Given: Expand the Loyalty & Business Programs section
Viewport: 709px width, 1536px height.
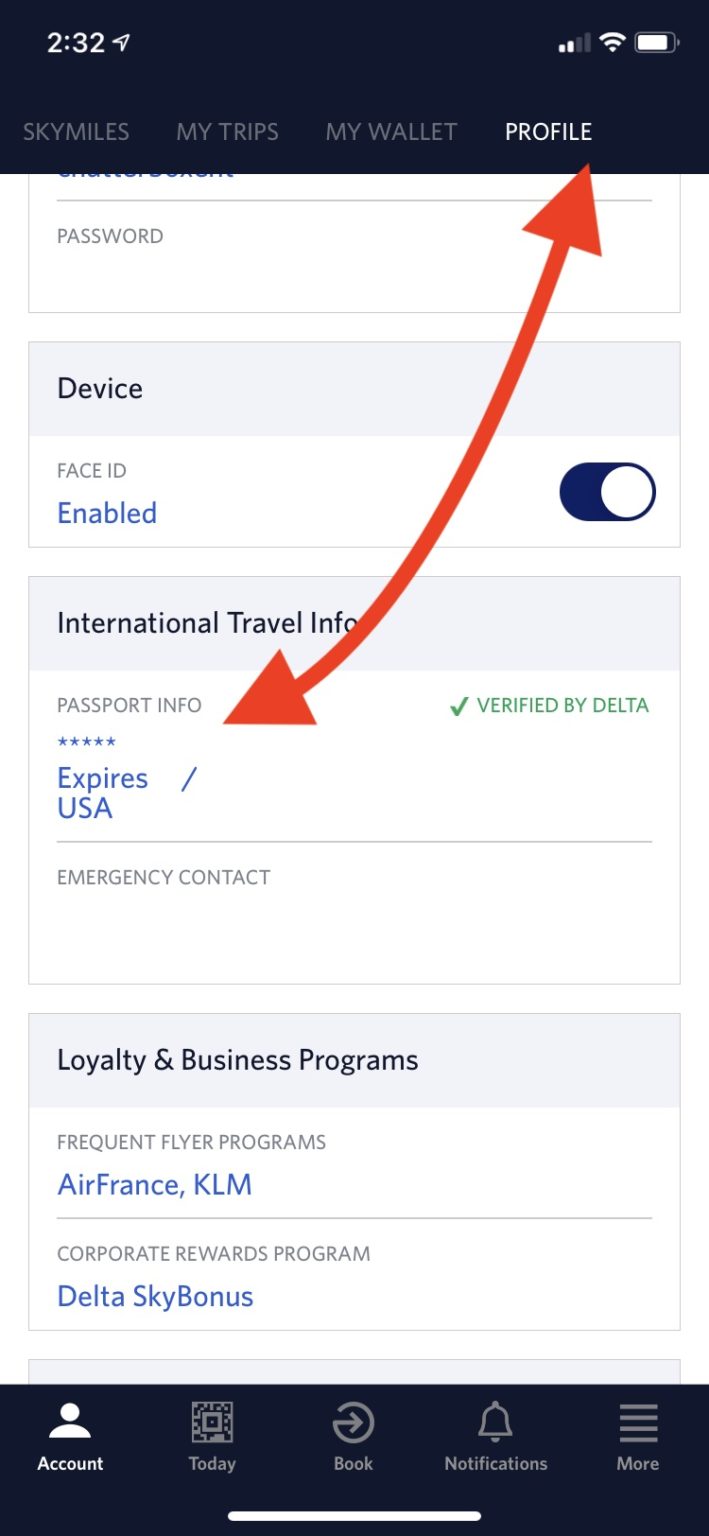Looking at the screenshot, I should click(x=237, y=1060).
